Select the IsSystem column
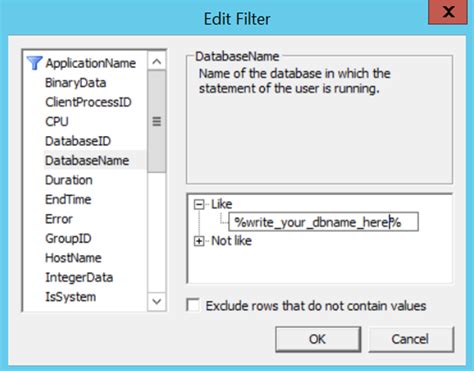This screenshot has height=371, width=474. click(71, 297)
